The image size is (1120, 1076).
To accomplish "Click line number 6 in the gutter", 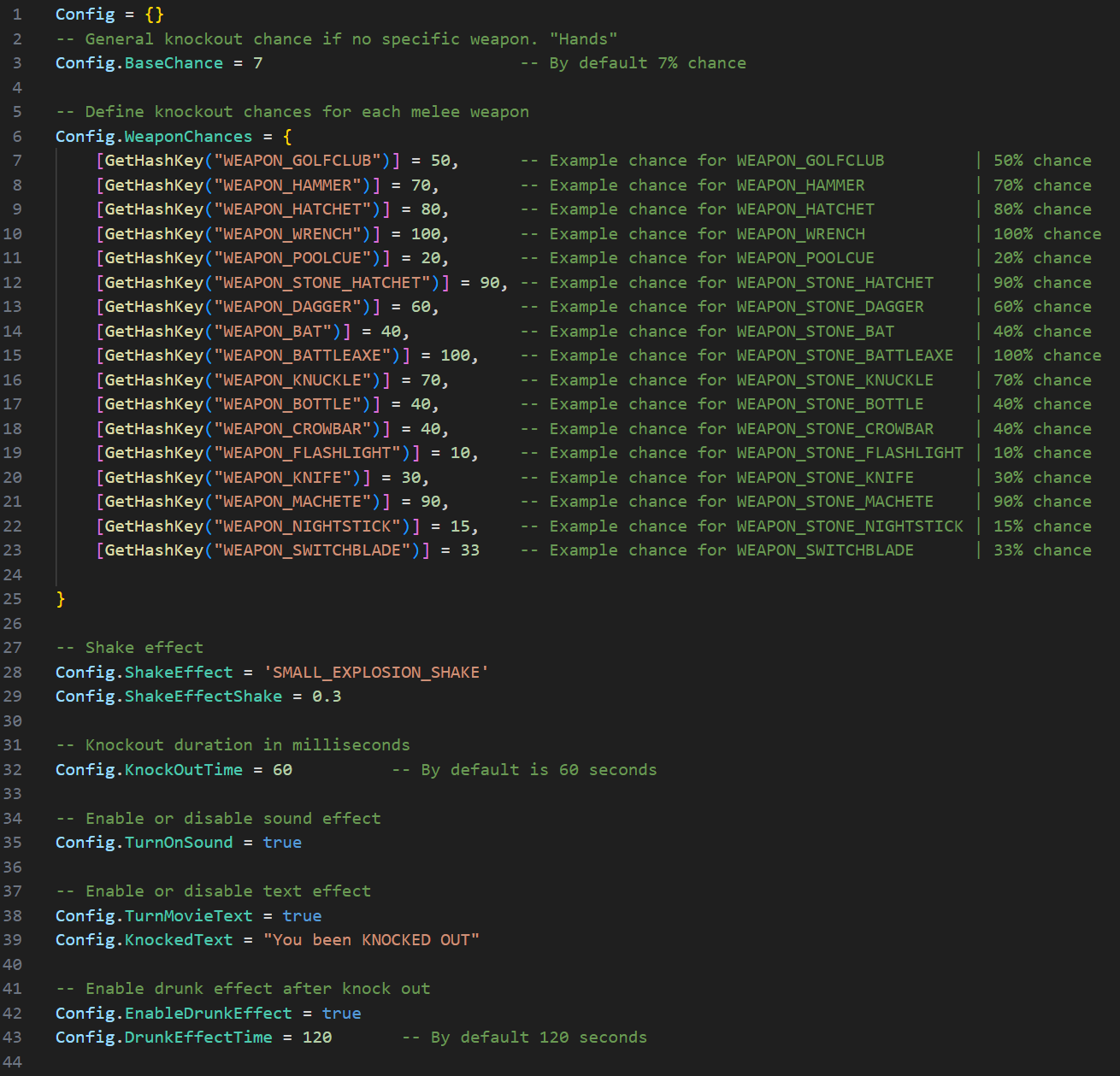I will point(17,137).
